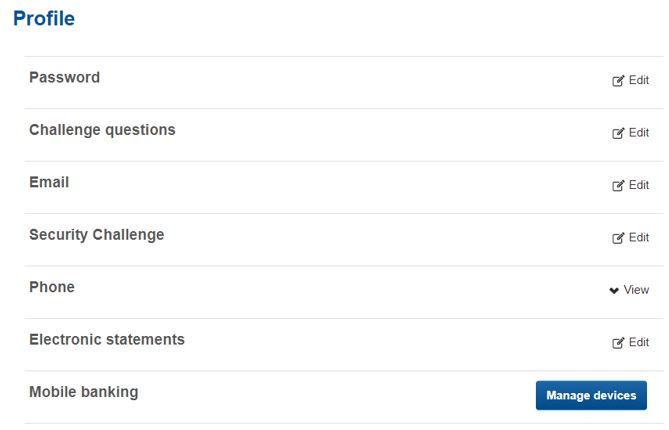Select the Email row label
Viewport: 669px width, 430px height.
click(x=49, y=183)
